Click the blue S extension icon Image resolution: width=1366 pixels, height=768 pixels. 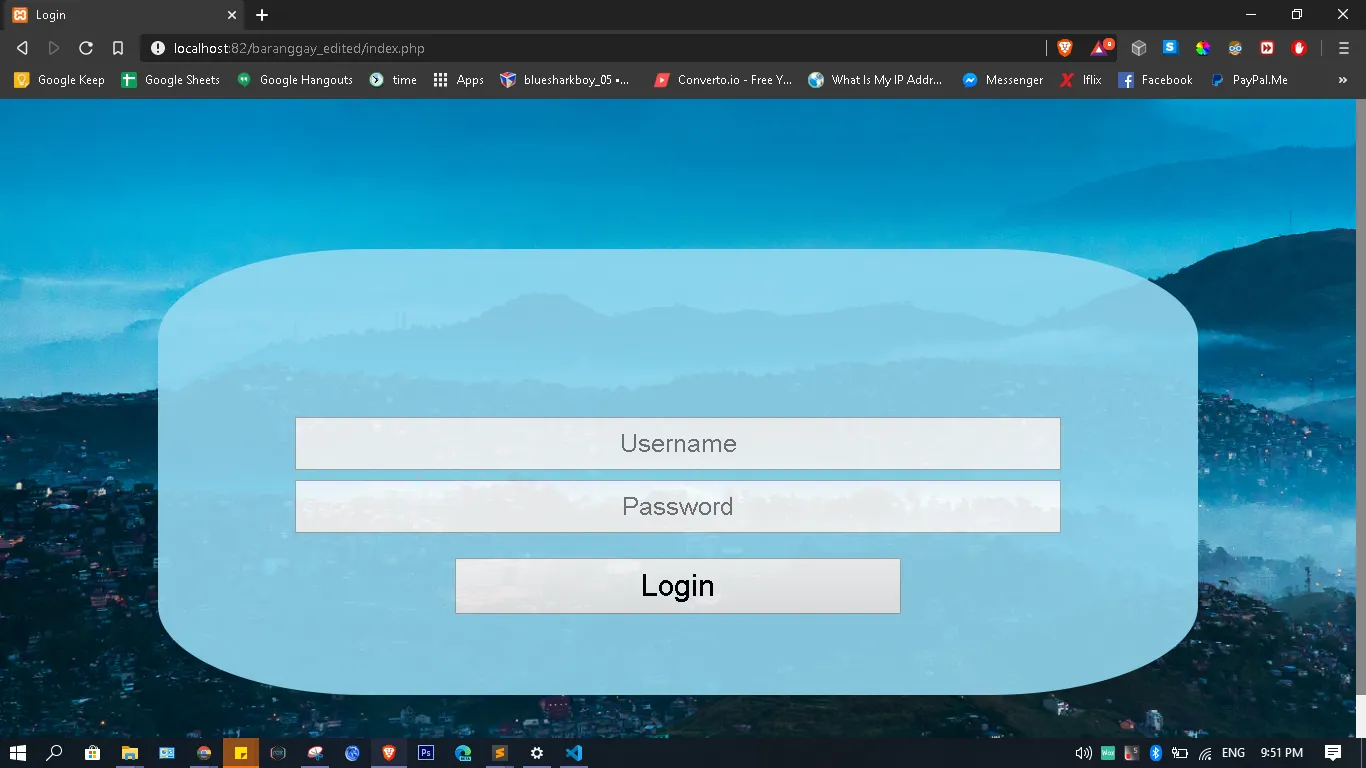click(x=1170, y=48)
